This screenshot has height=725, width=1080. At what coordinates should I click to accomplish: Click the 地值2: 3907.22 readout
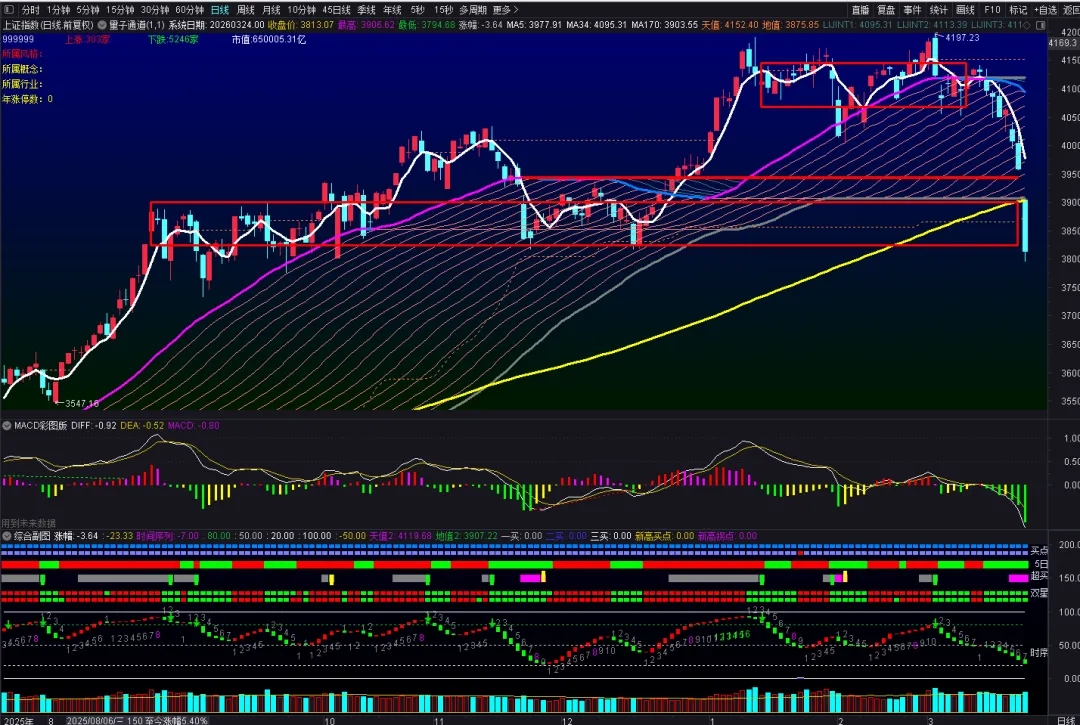(x=466, y=536)
